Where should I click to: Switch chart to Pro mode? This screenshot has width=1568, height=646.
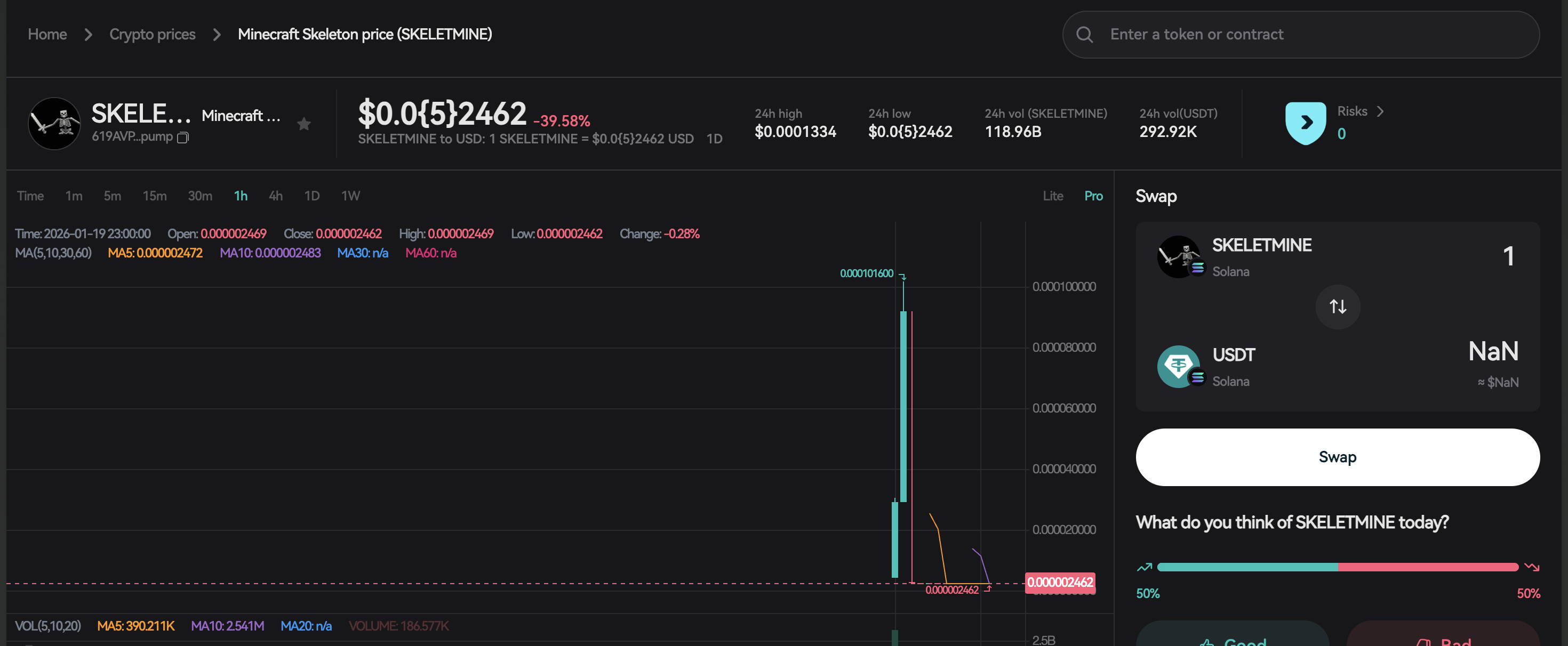pyautogui.click(x=1093, y=196)
